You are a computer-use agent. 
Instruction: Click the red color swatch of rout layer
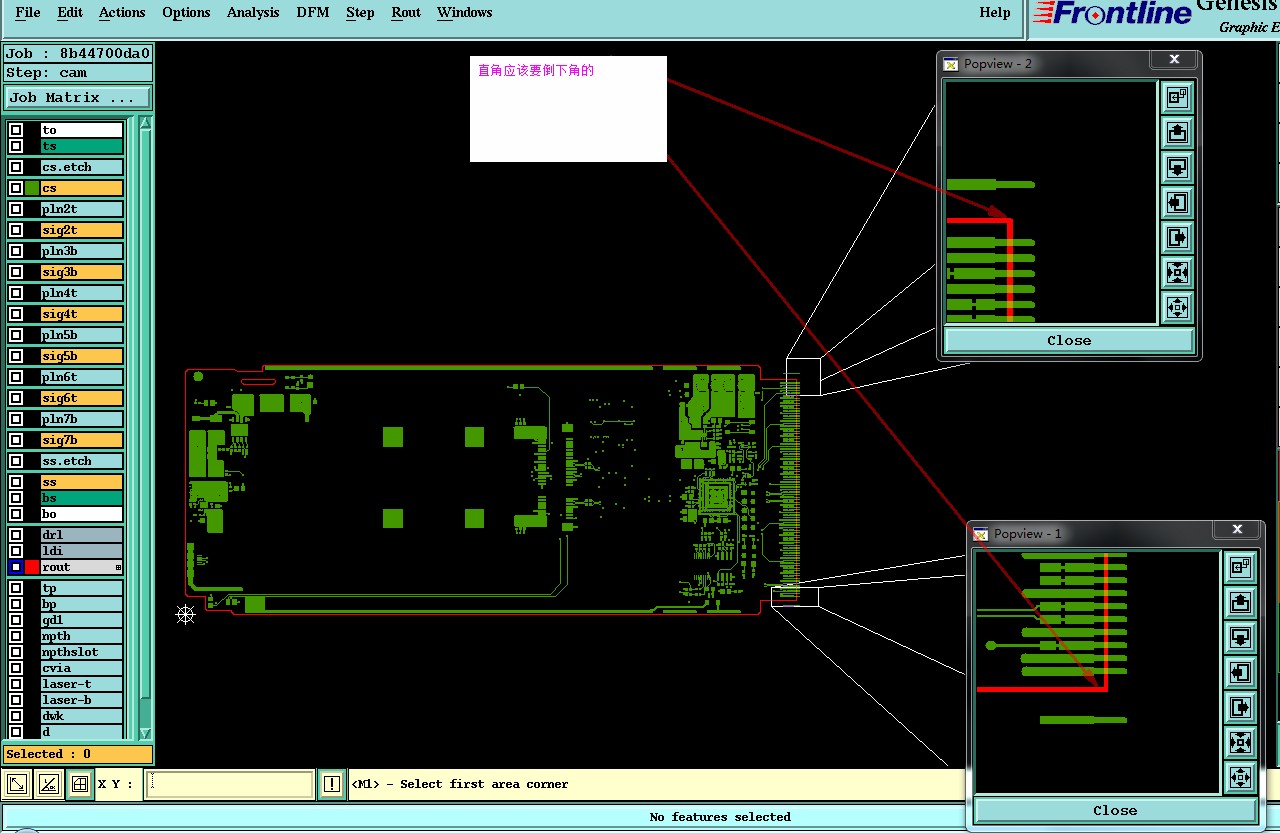(x=32, y=567)
